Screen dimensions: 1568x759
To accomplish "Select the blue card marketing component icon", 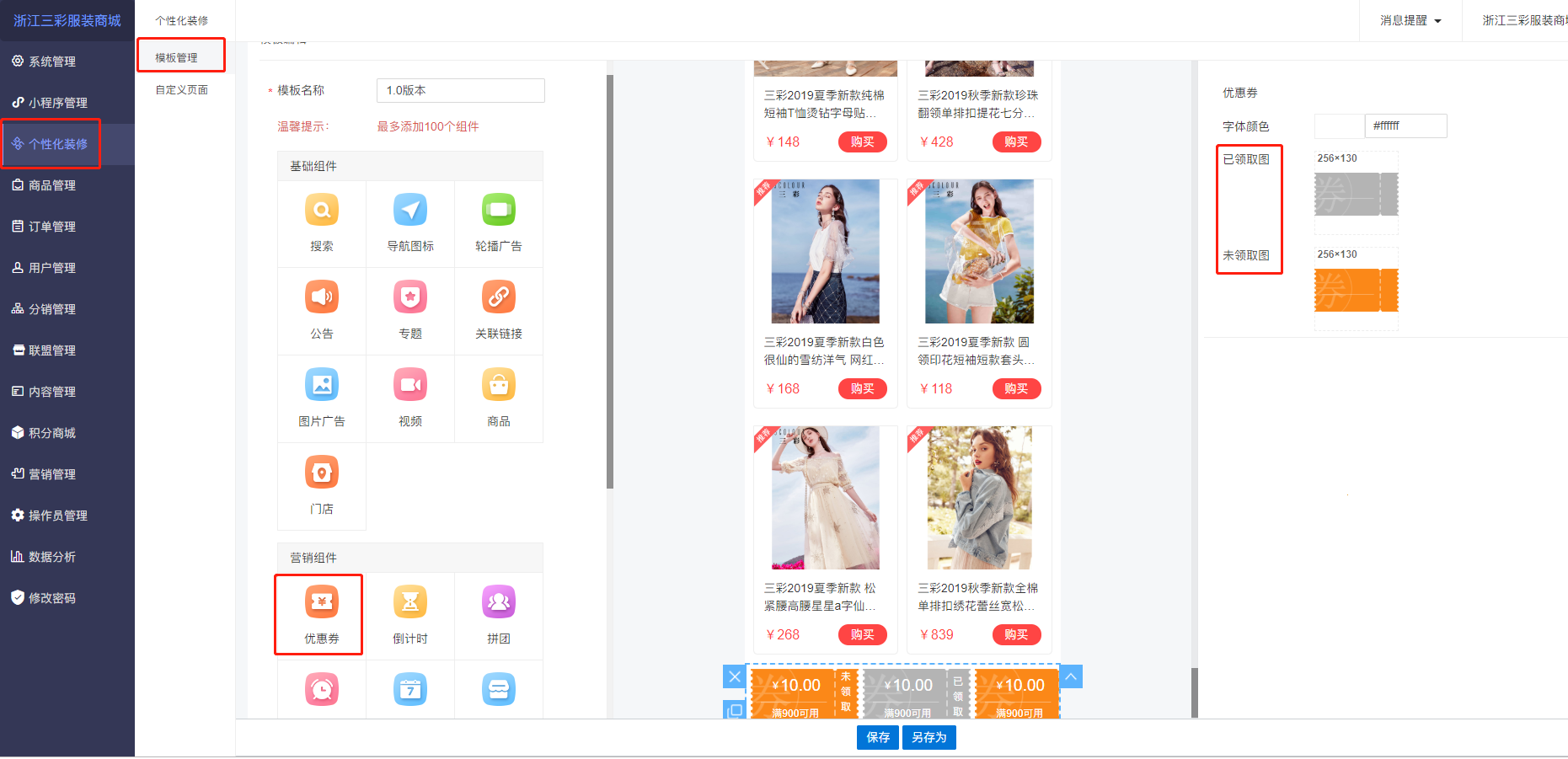I will pos(499,689).
